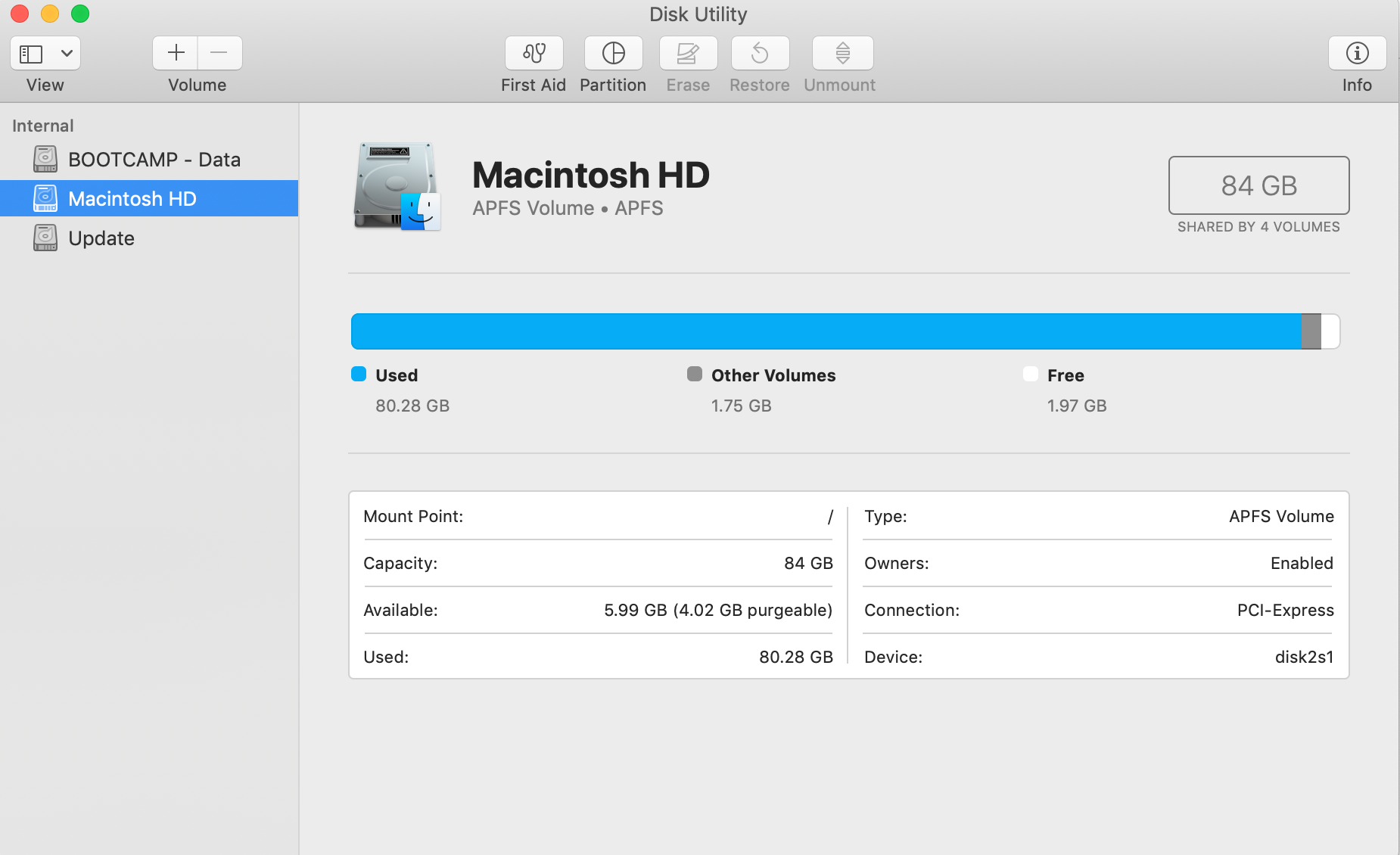Click the BOOTCAMP - Data disk icon

point(45,159)
